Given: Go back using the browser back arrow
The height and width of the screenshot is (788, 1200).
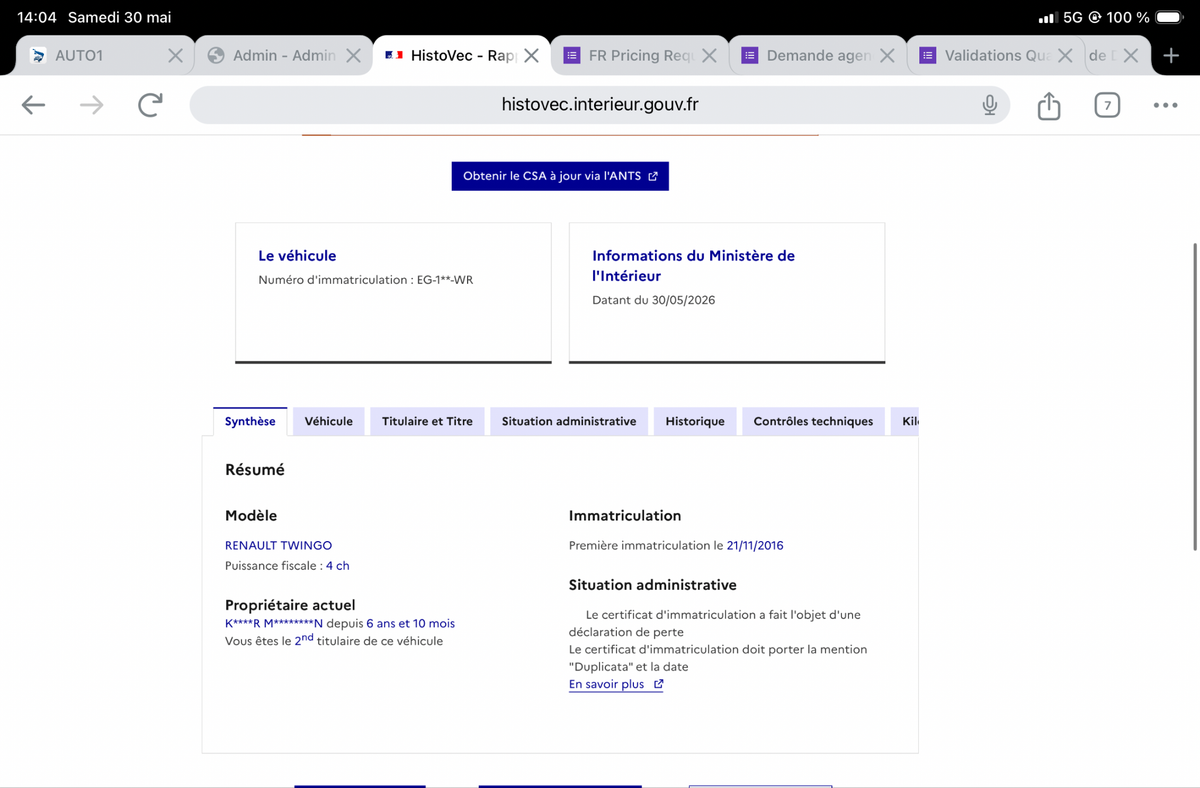Looking at the screenshot, I should (33, 105).
